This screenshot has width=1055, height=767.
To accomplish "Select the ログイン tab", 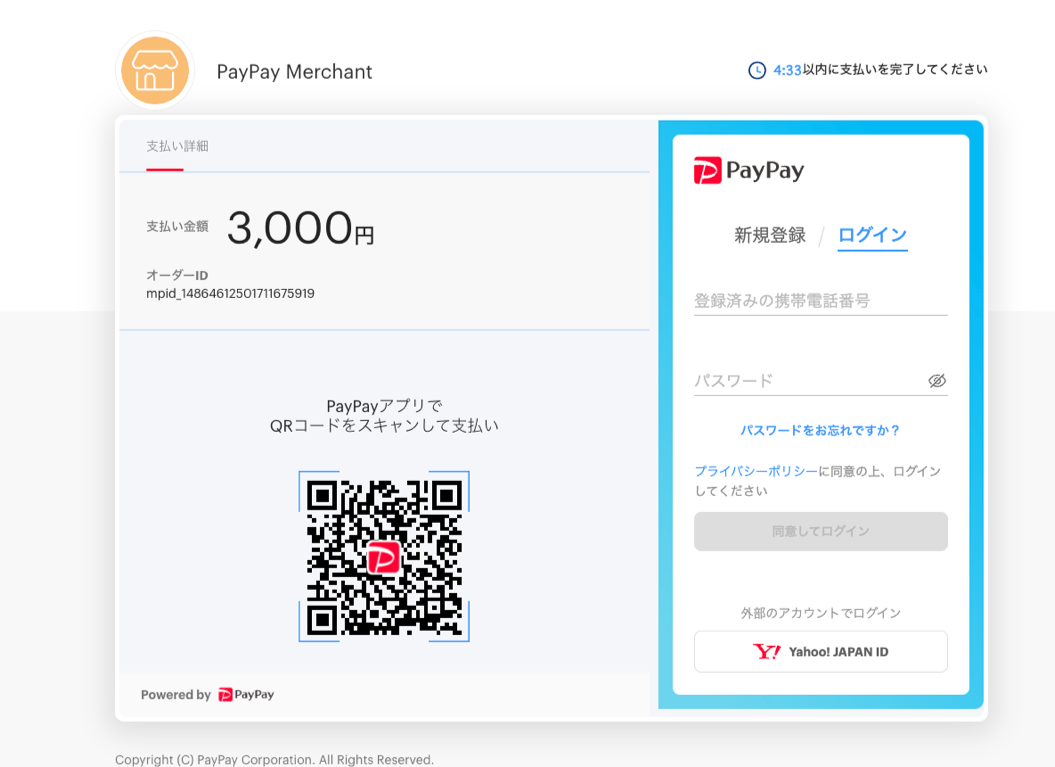I will tap(872, 235).
